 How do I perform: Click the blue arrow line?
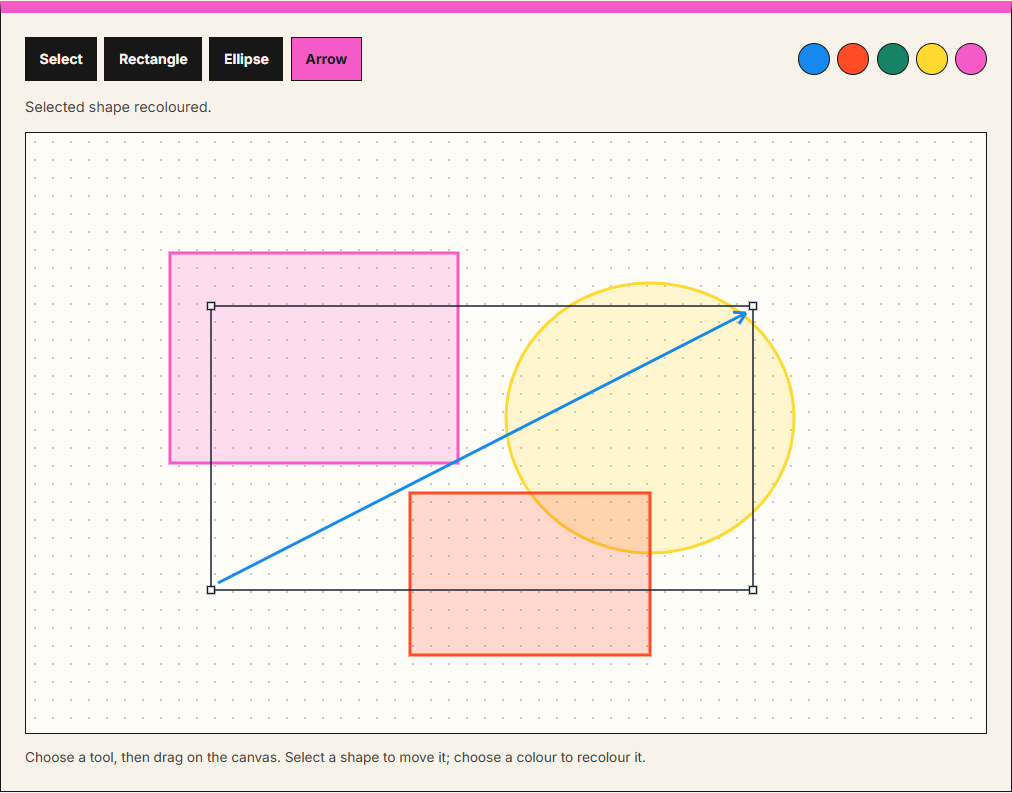482,447
